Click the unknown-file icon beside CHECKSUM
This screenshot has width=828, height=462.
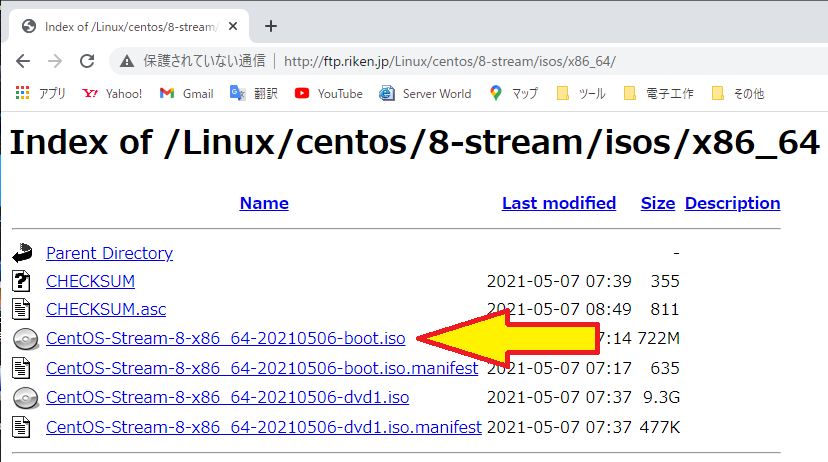pyautogui.click(x=21, y=281)
